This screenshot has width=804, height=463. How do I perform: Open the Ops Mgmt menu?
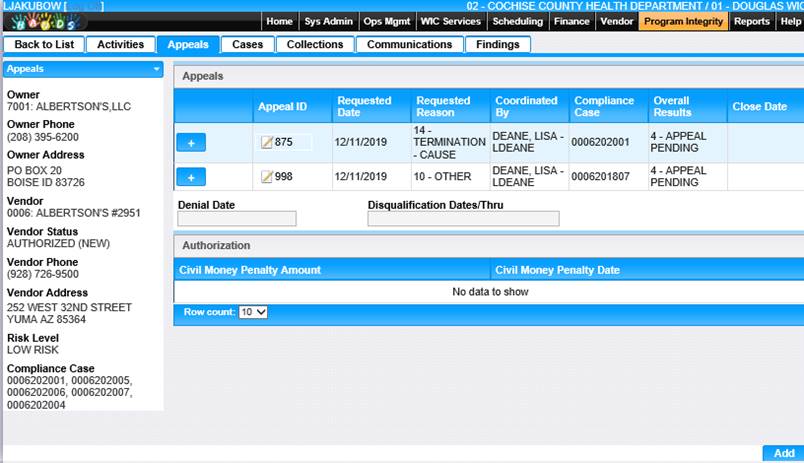387,22
